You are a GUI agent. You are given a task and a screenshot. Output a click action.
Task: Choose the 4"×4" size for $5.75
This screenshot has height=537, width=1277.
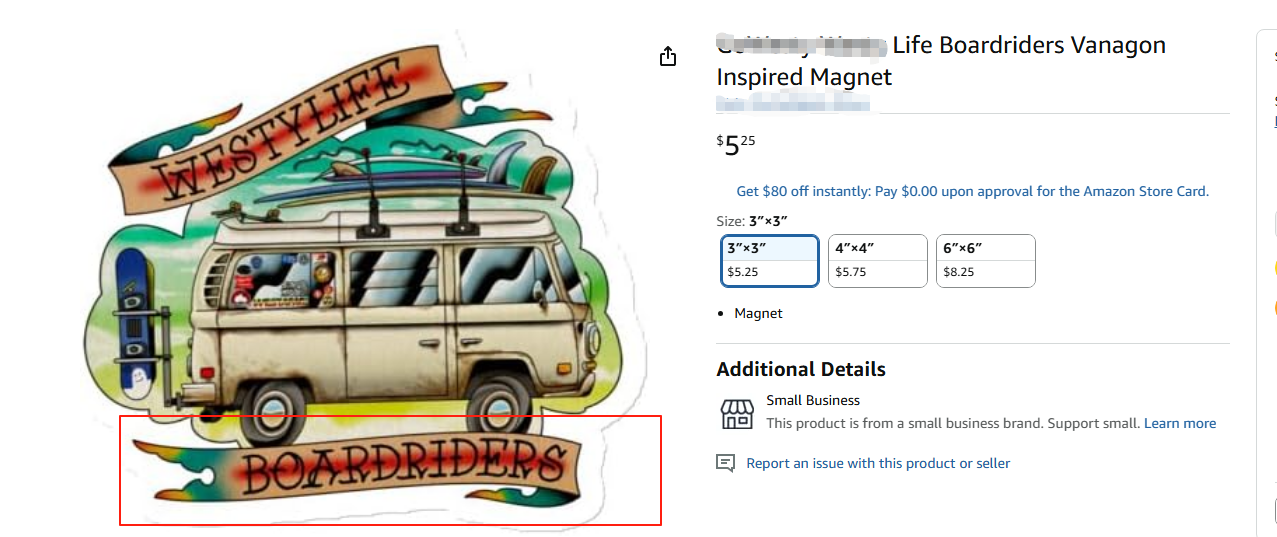pos(878,261)
